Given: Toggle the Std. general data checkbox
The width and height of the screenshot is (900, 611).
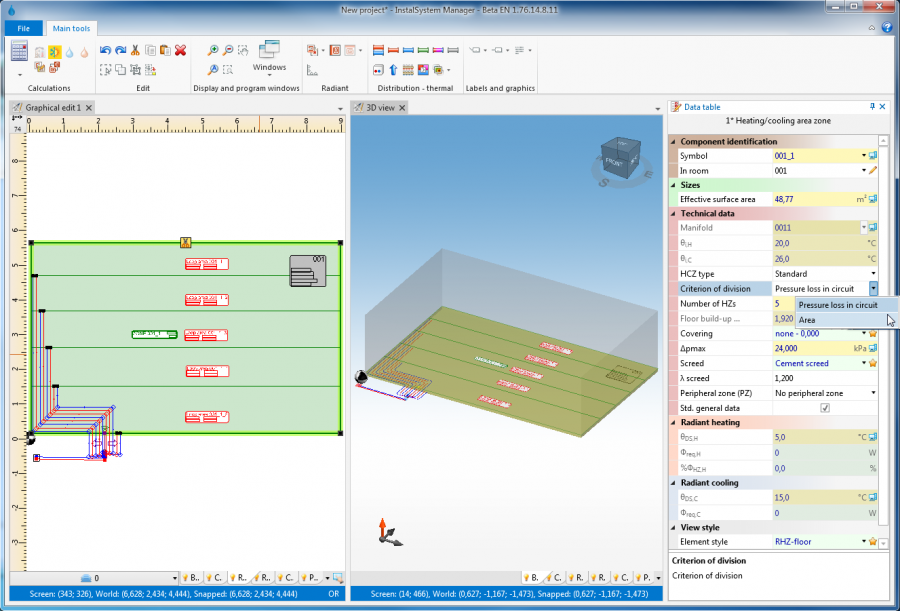Looking at the screenshot, I should (x=825, y=408).
